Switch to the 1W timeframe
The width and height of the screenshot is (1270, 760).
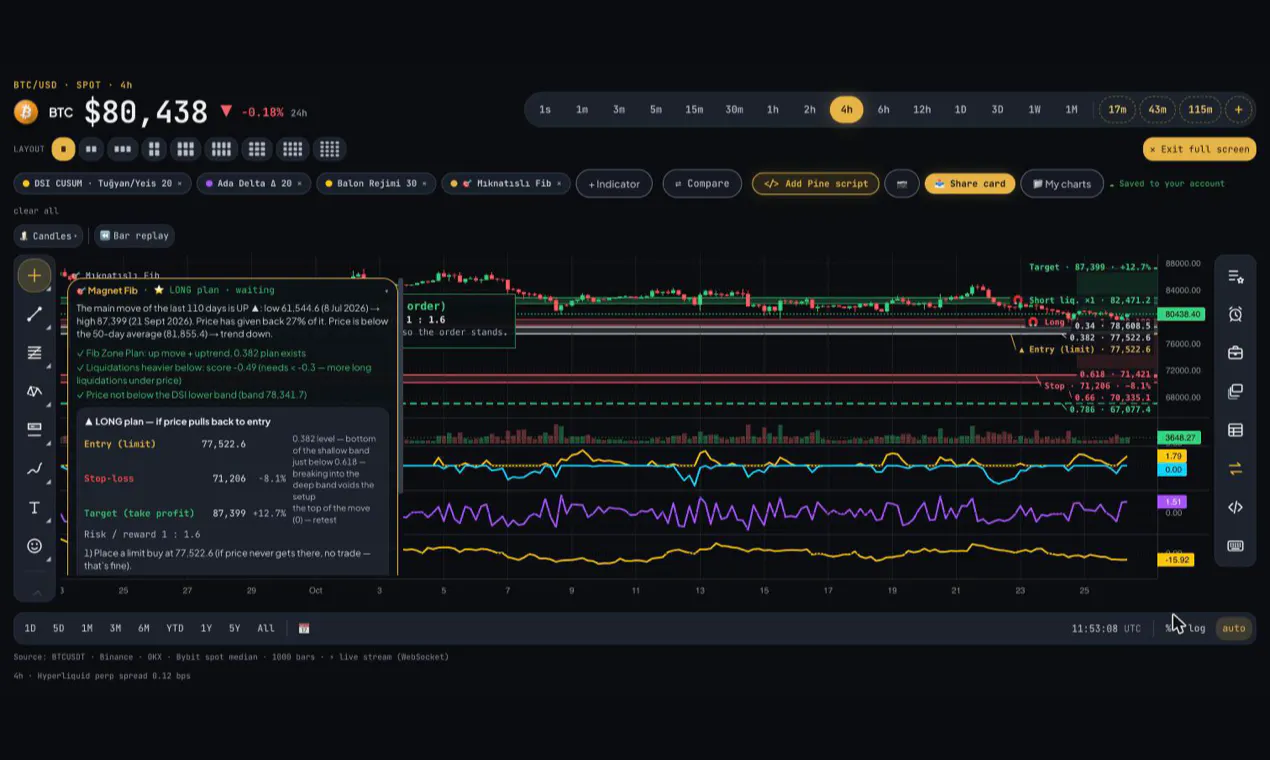(1035, 110)
